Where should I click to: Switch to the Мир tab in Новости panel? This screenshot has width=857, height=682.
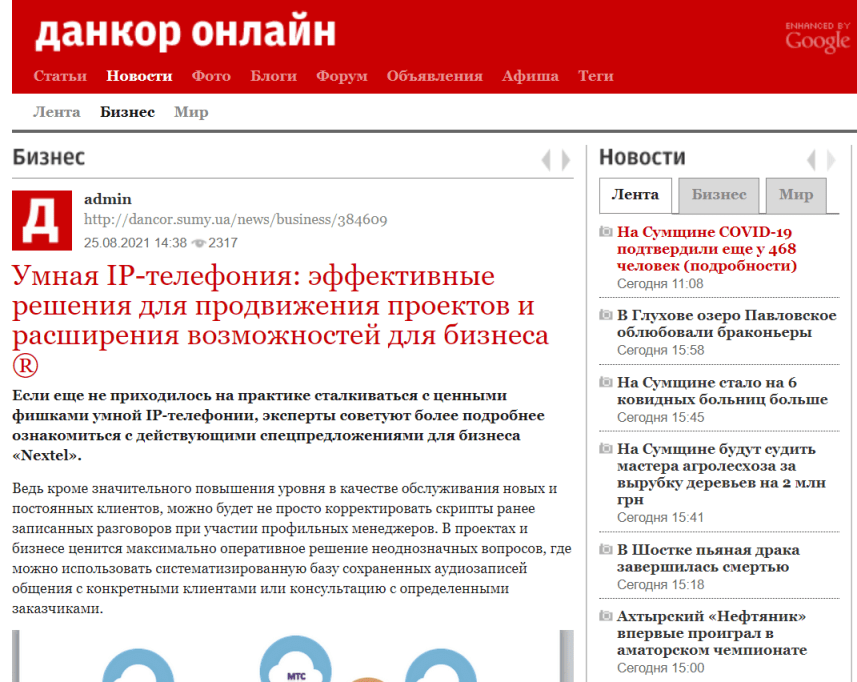(x=795, y=196)
